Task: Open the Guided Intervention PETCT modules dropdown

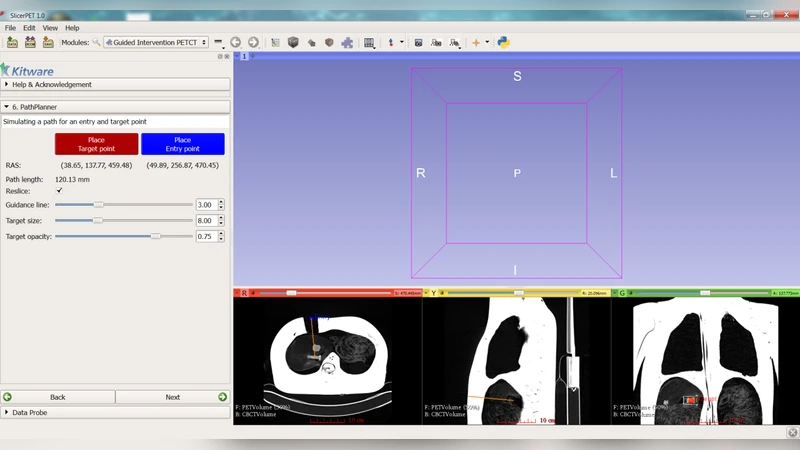Action: tap(155, 42)
